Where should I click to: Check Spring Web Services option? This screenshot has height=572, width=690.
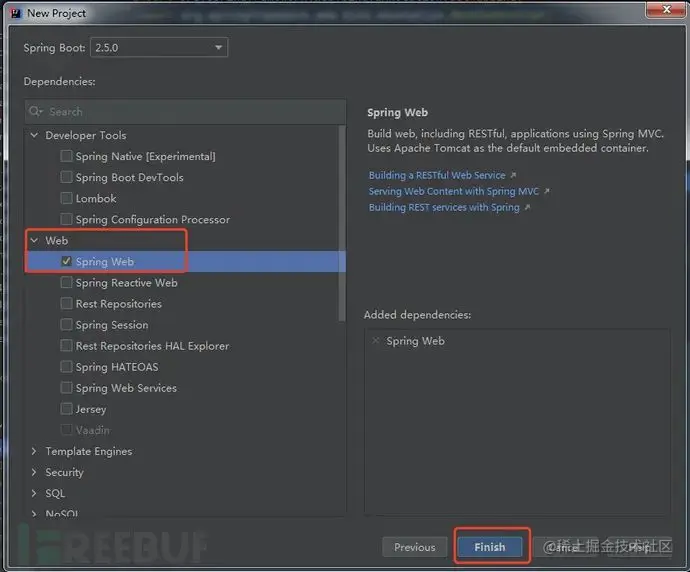tap(66, 388)
